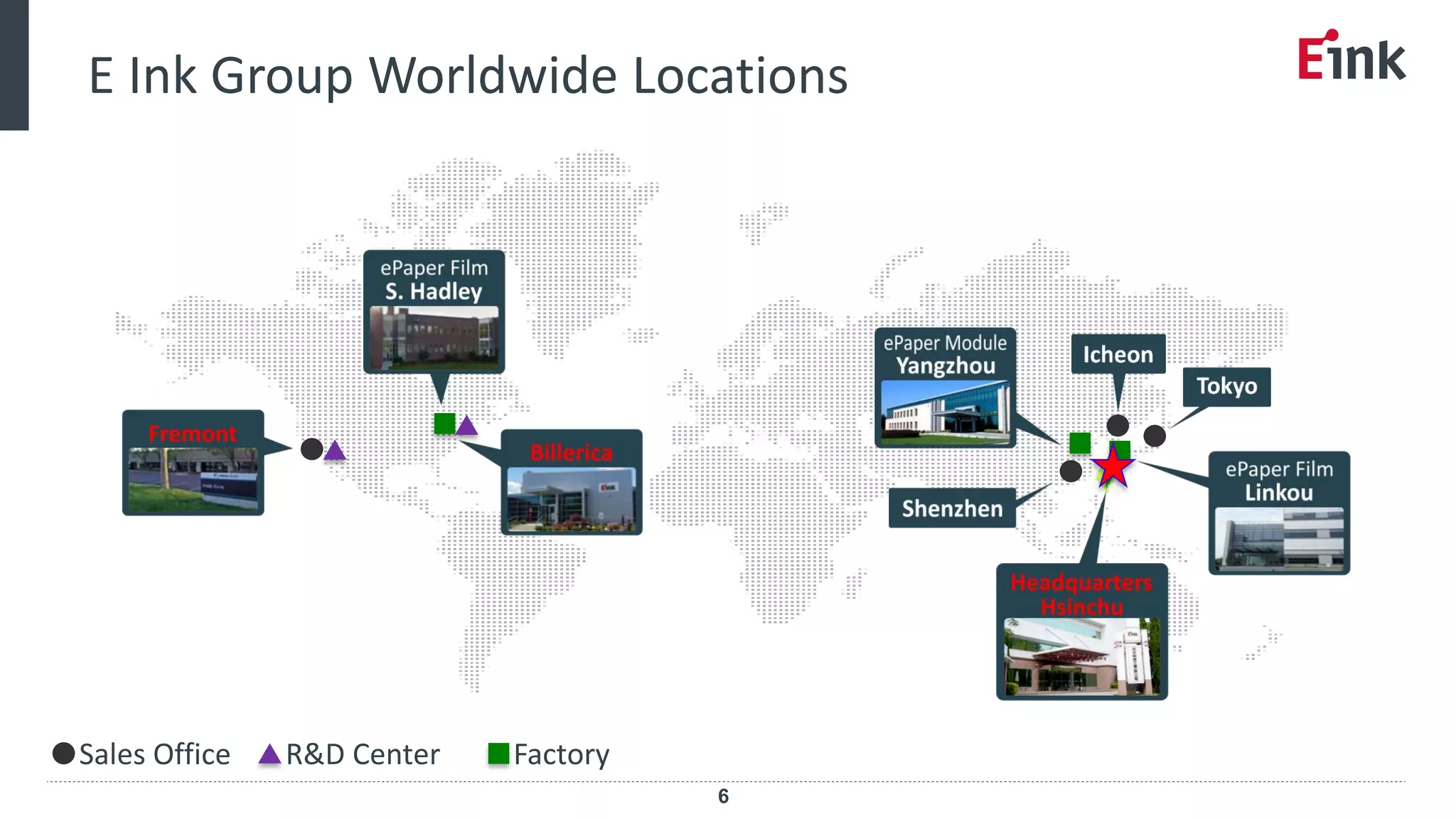Click the R&D Center legend triangle
Viewport: 1456px width, 819px height.
[269, 754]
